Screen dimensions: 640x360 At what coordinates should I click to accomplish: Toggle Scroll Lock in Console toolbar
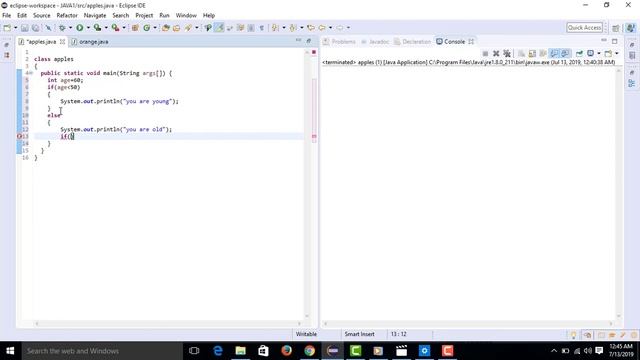click(532, 53)
